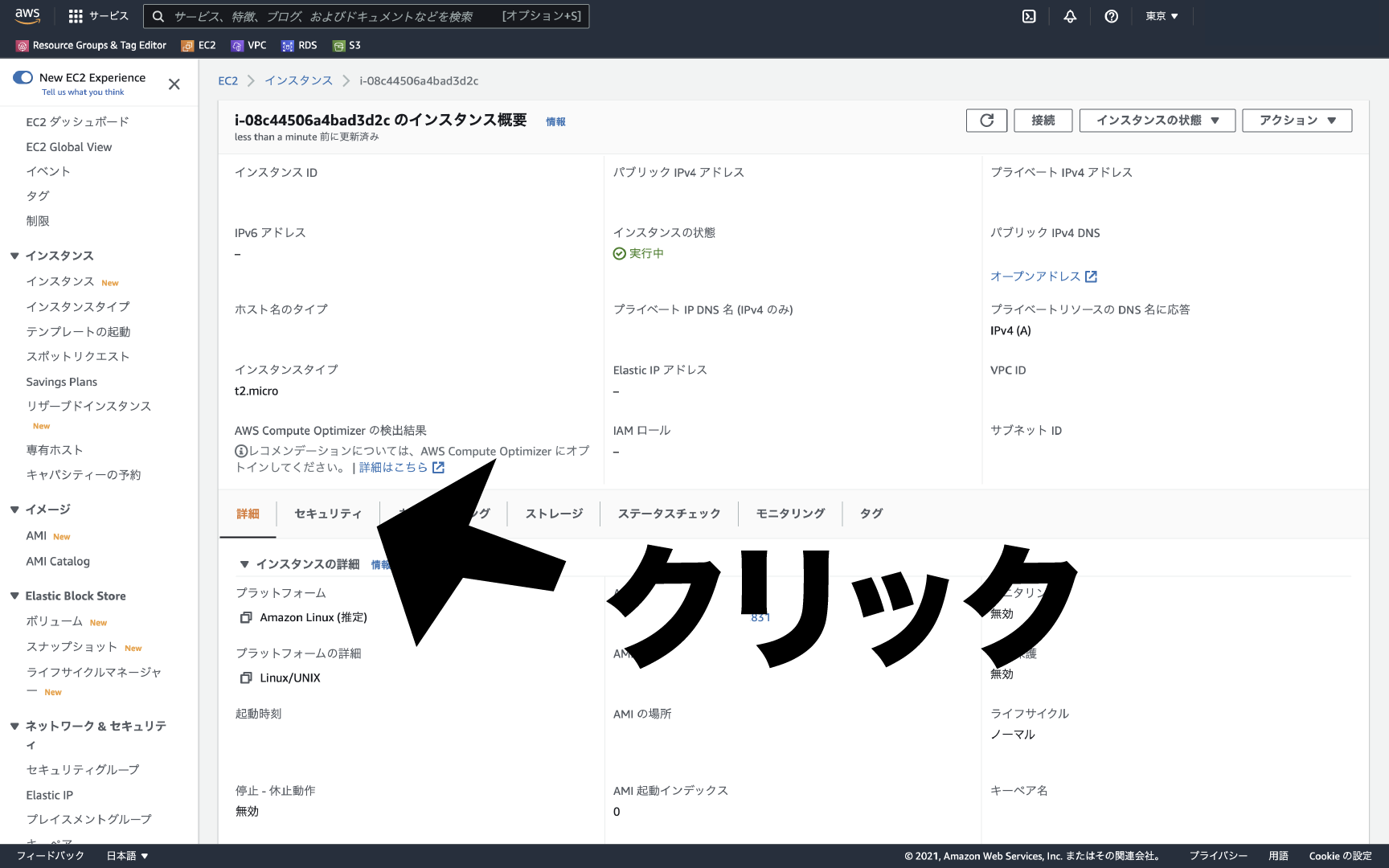
Task: Open the S3 favorite shortcut
Action: coord(347,46)
